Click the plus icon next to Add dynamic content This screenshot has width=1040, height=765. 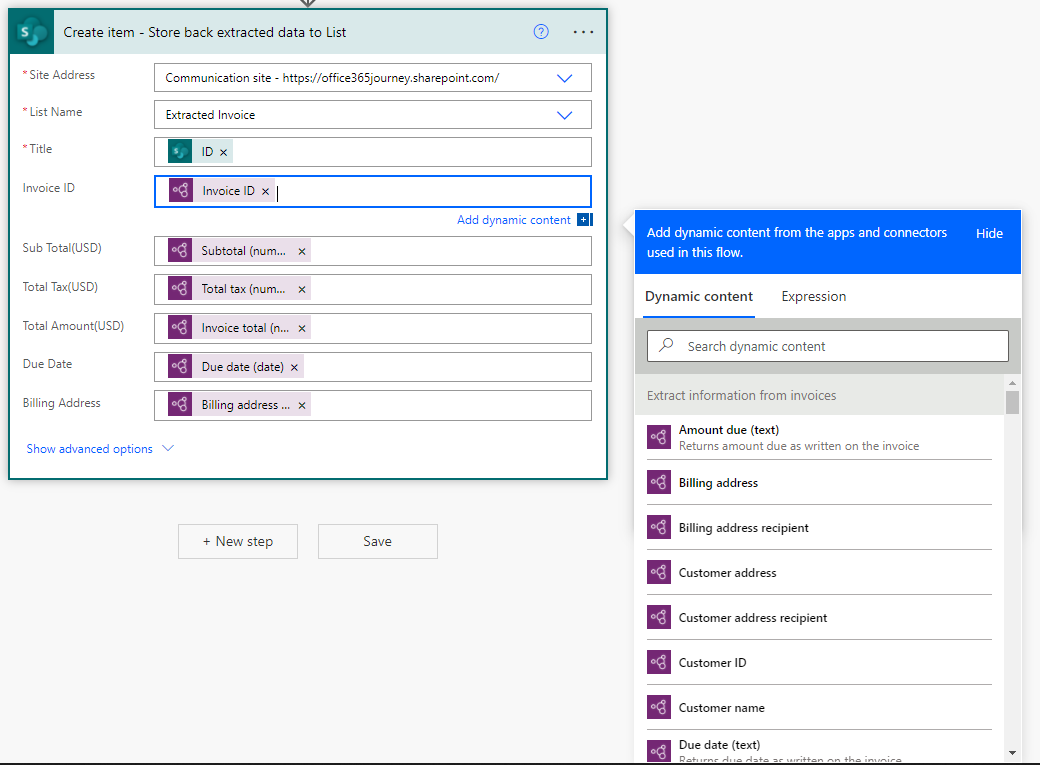pyautogui.click(x=584, y=220)
